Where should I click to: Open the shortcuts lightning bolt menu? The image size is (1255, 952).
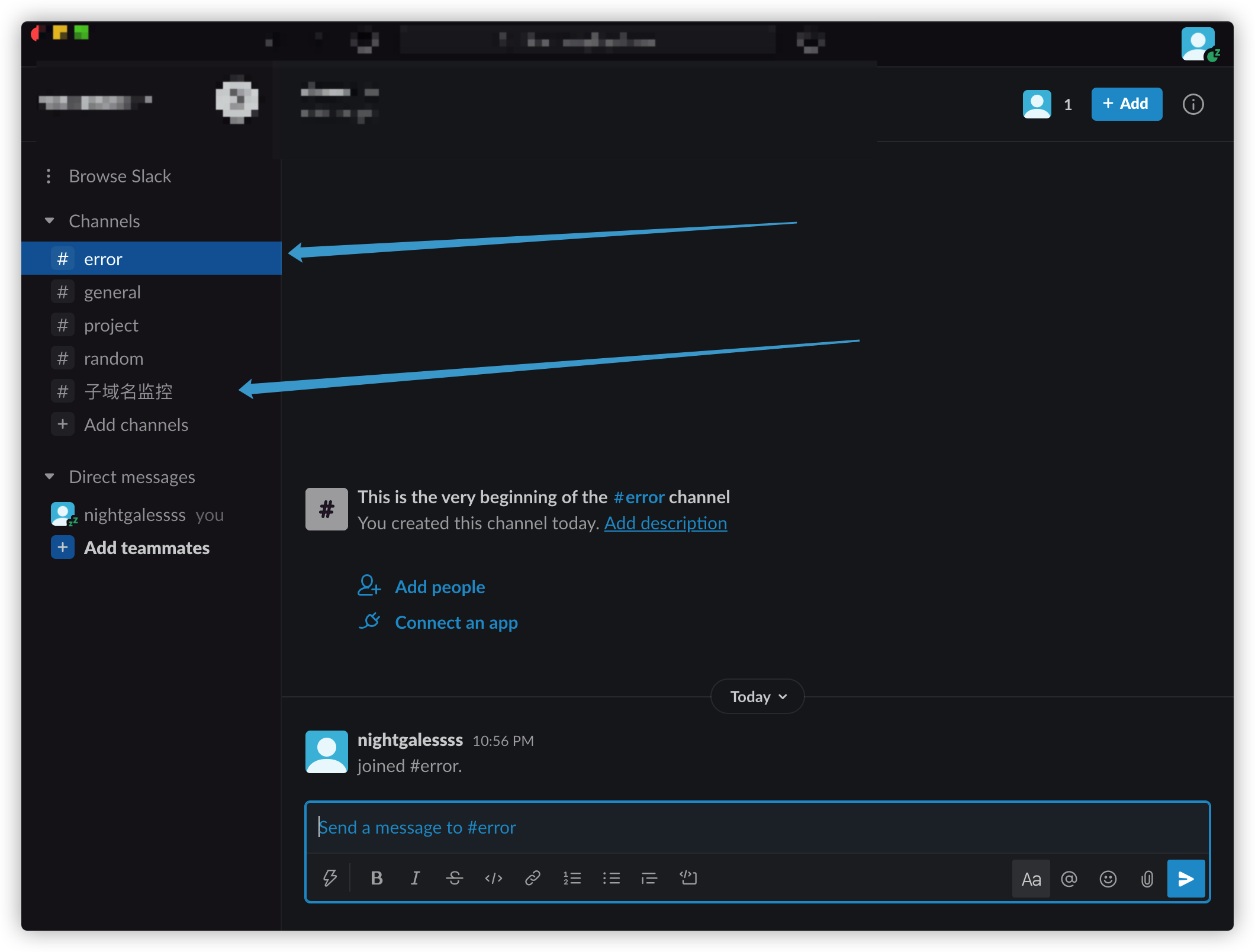pos(330,878)
